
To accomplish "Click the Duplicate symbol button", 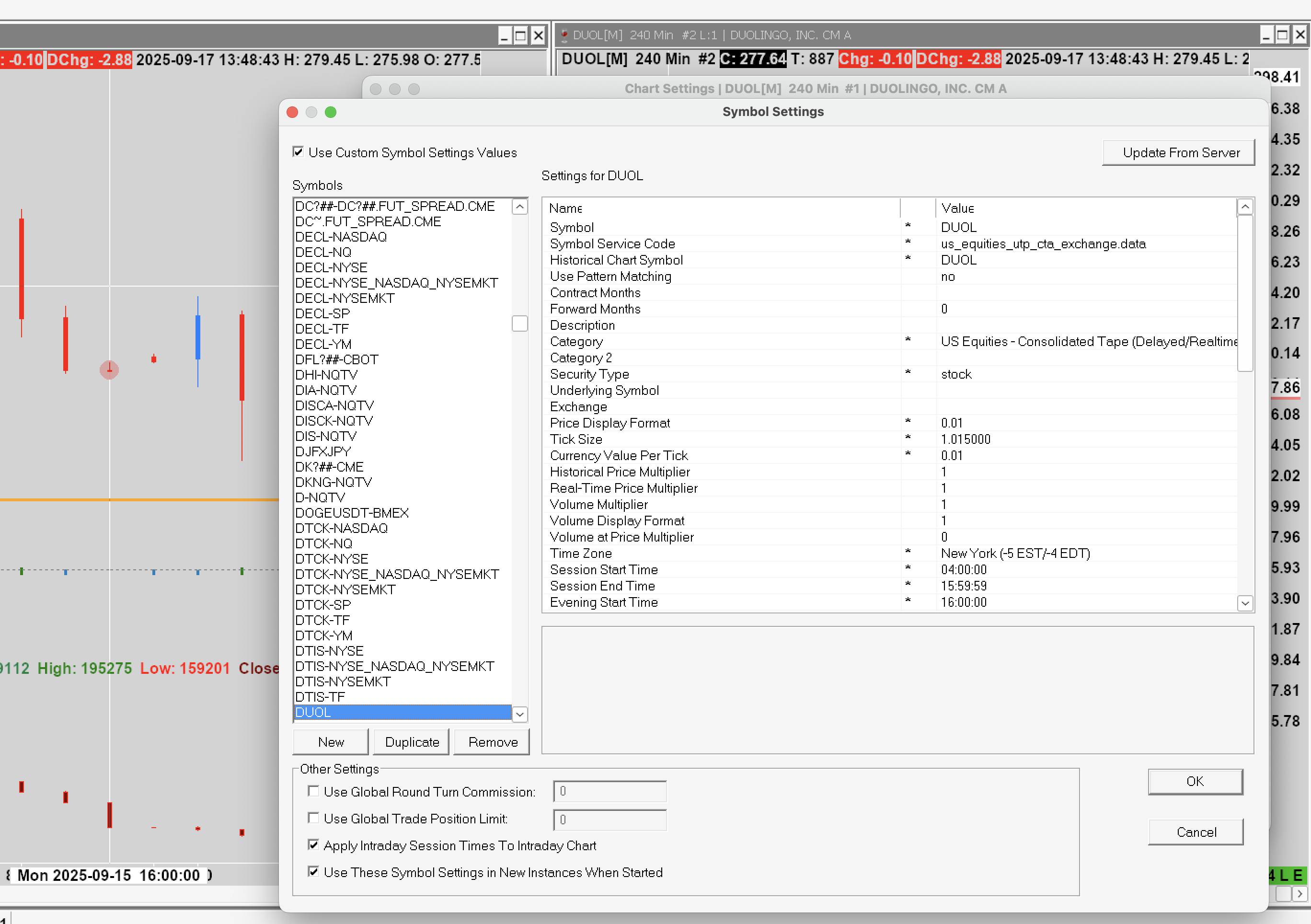I will point(412,742).
